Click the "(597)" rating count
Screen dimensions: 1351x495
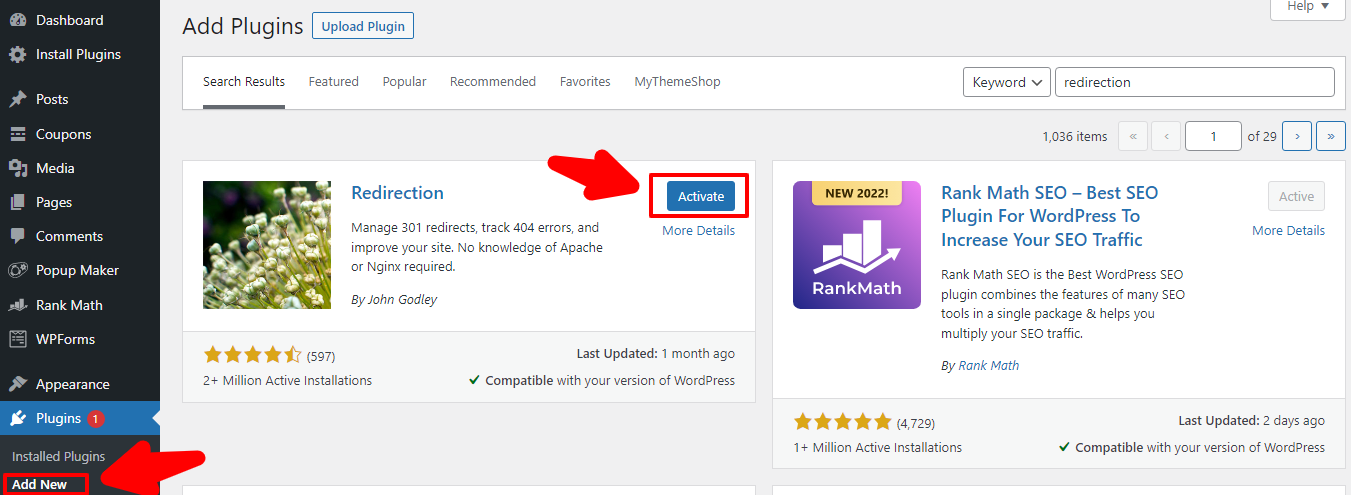tap(321, 356)
